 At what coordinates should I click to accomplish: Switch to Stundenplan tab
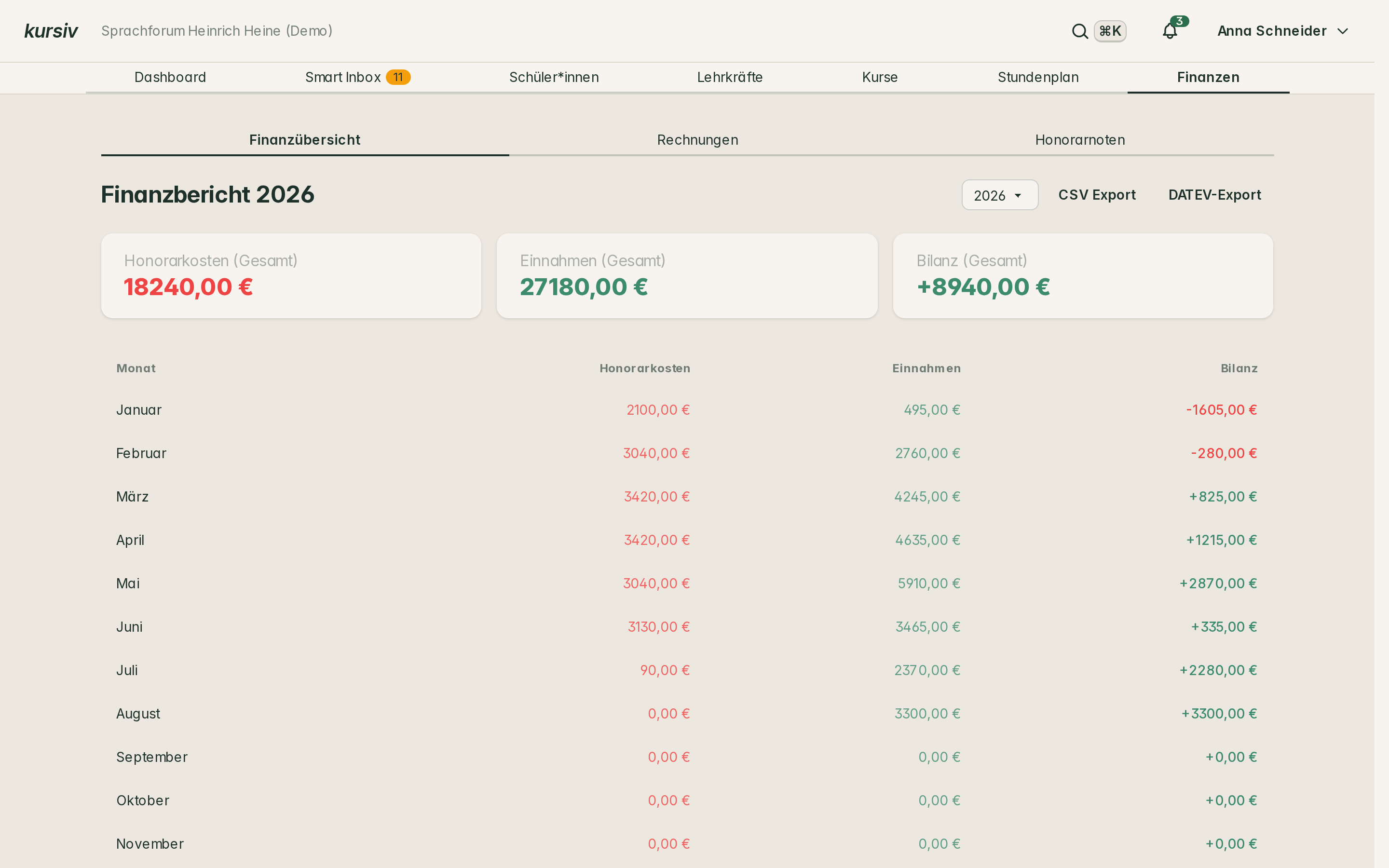click(x=1038, y=78)
